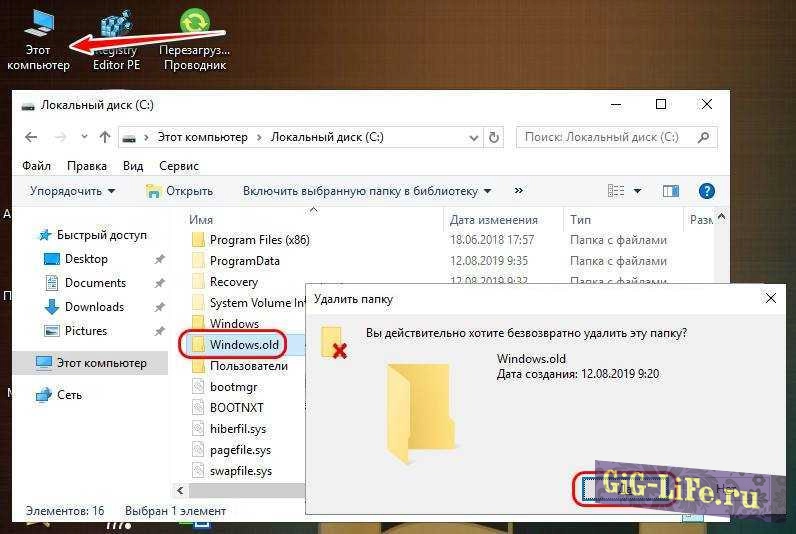
Task: Select the Program Files (x86) folder
Action: [x=251, y=240]
